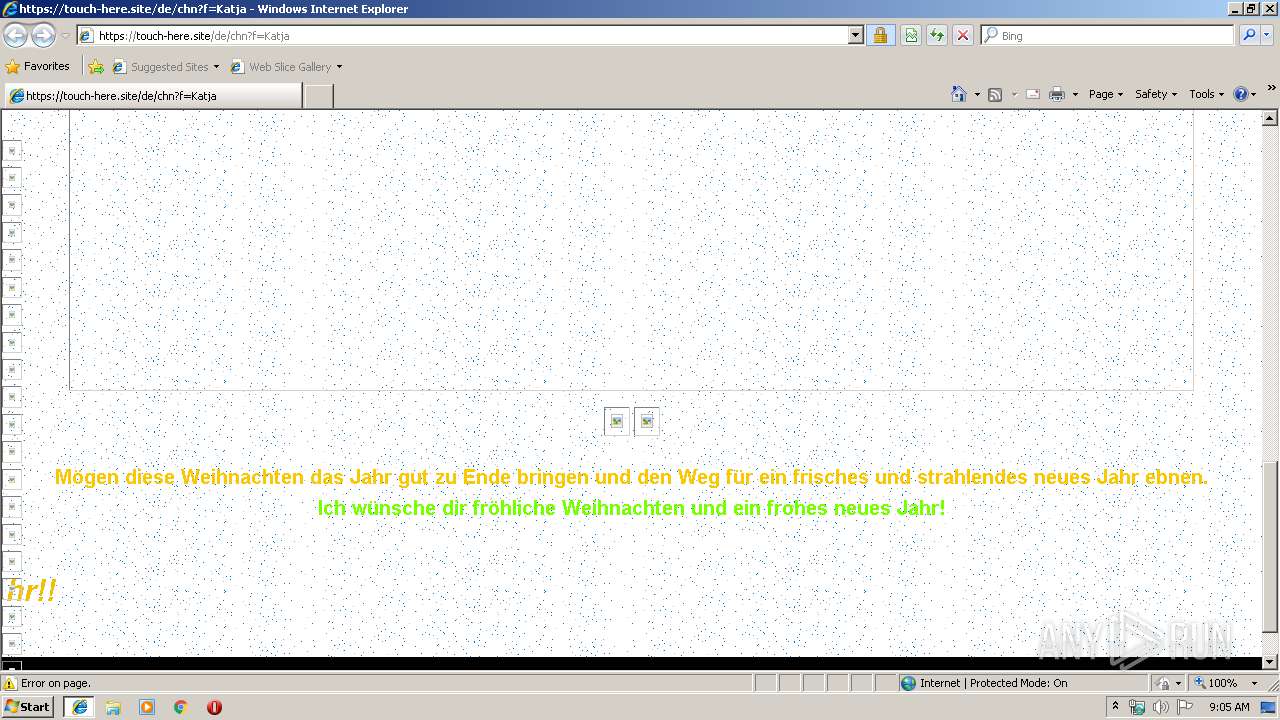This screenshot has height=720, width=1280.
Task: Click the Show Desktop button
Action: coord(1269,707)
